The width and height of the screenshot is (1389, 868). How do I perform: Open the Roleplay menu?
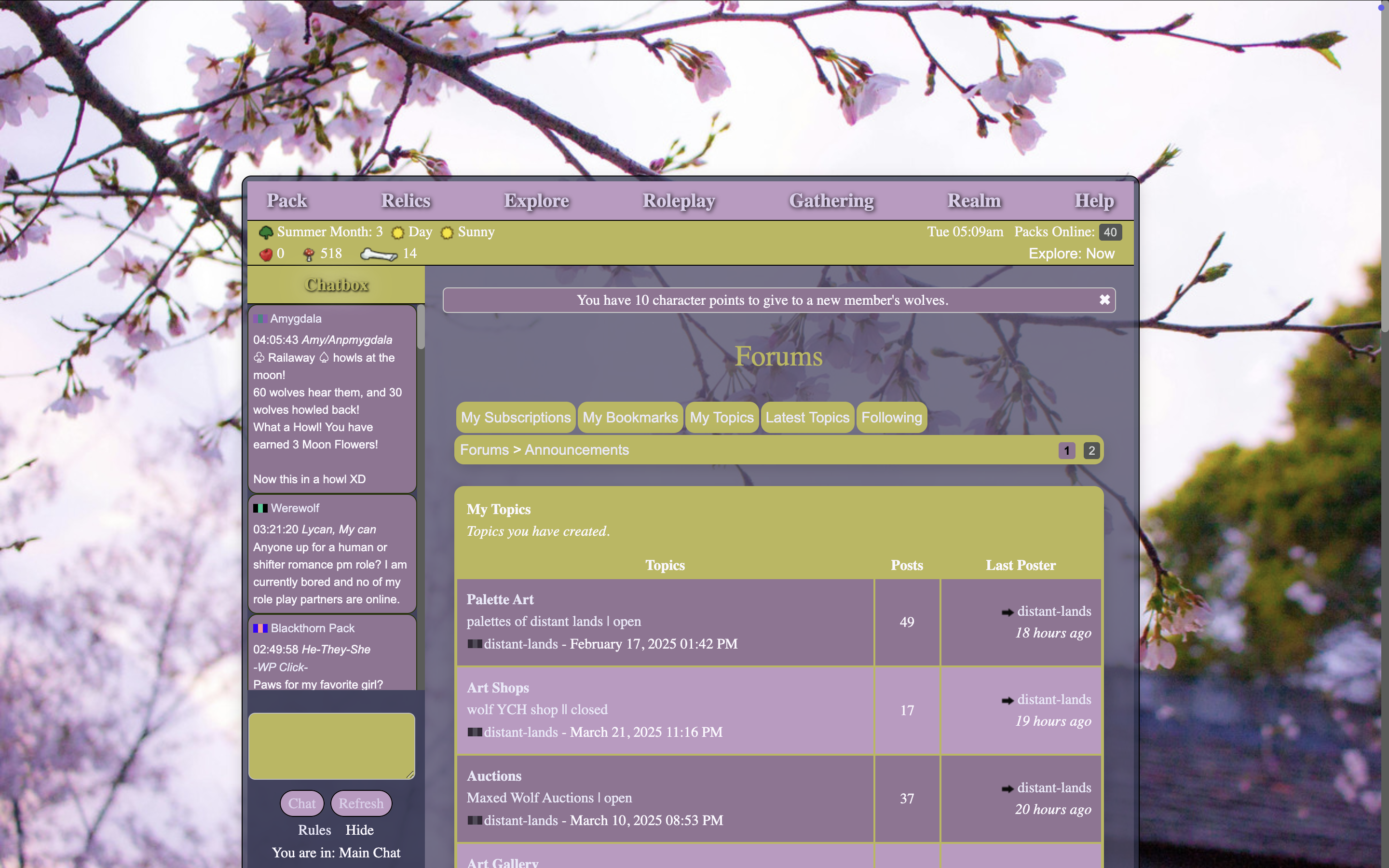[x=679, y=200]
